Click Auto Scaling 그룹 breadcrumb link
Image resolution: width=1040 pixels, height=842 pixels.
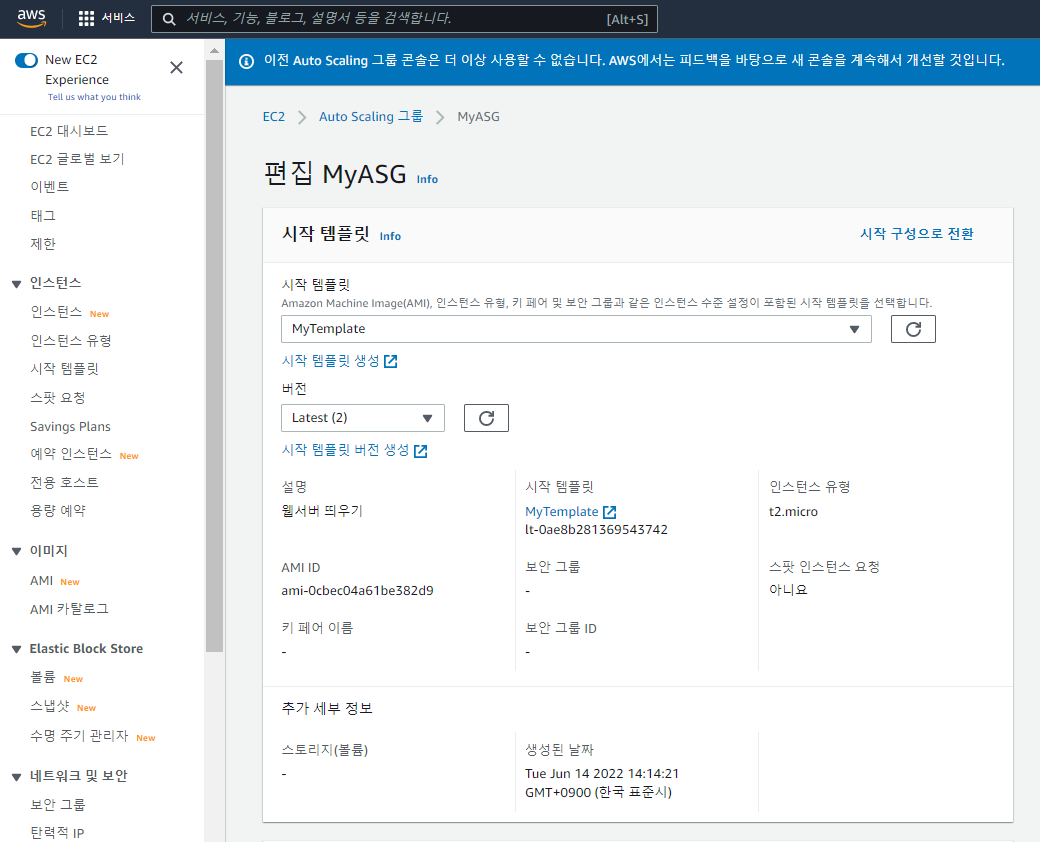tap(371, 117)
